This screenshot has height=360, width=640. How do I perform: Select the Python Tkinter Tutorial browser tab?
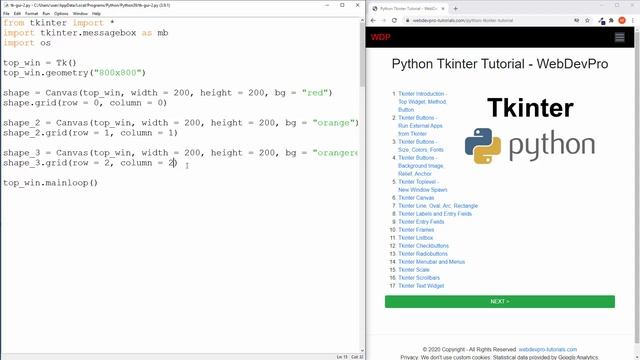pos(408,9)
